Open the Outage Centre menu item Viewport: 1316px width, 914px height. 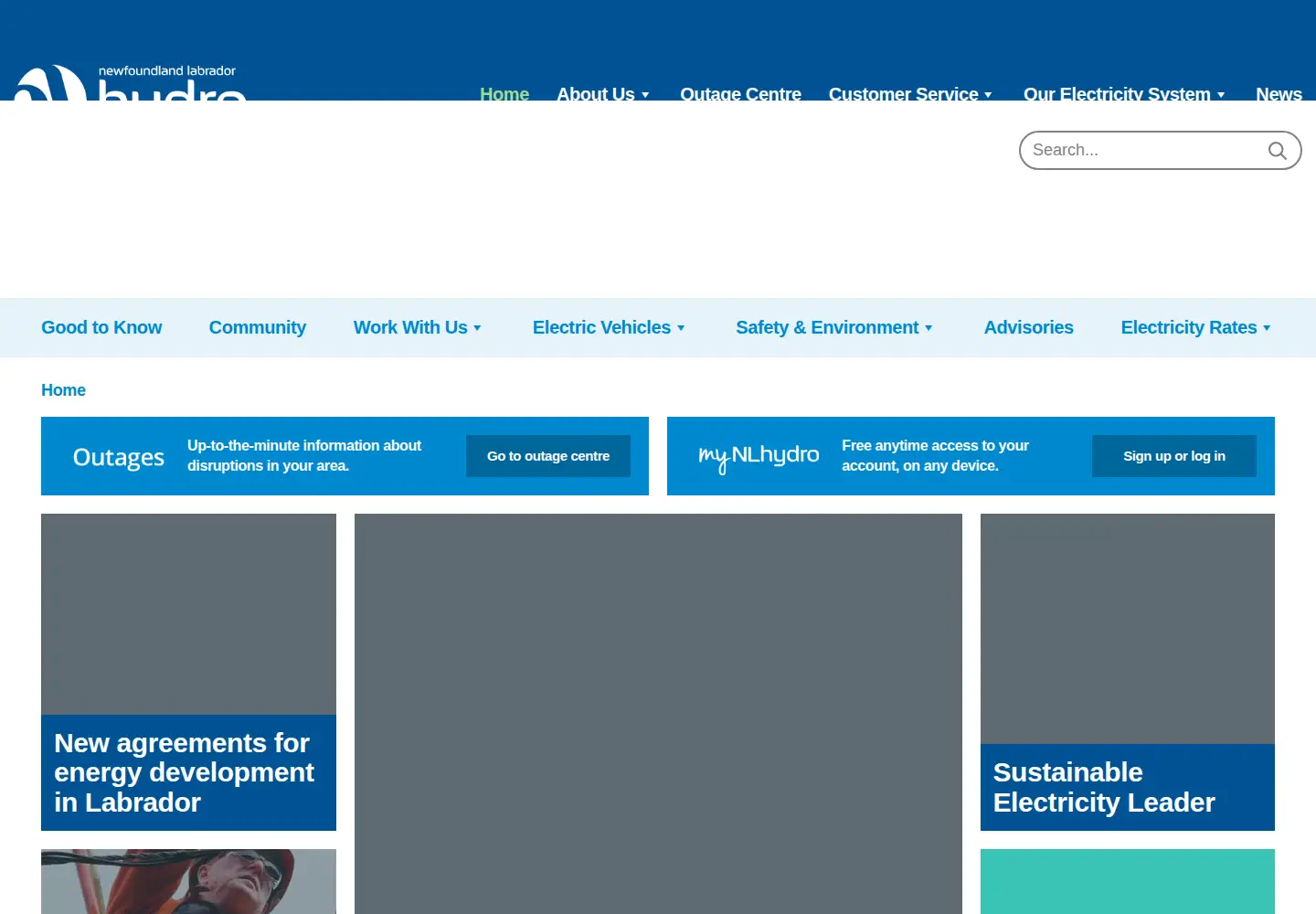pyautogui.click(x=740, y=93)
